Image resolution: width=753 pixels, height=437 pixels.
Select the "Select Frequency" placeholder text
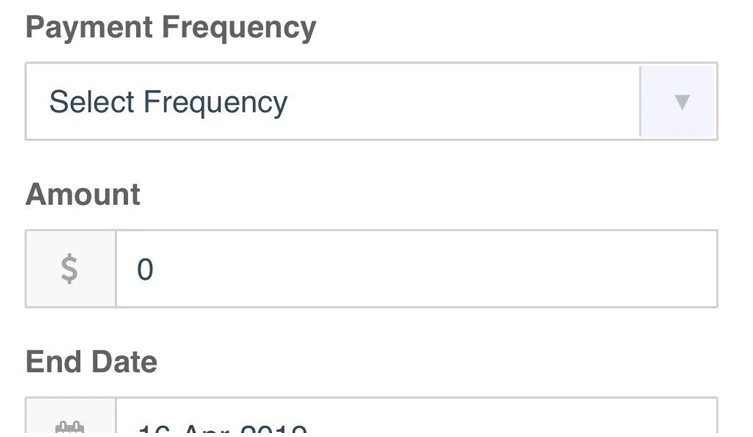(168, 102)
